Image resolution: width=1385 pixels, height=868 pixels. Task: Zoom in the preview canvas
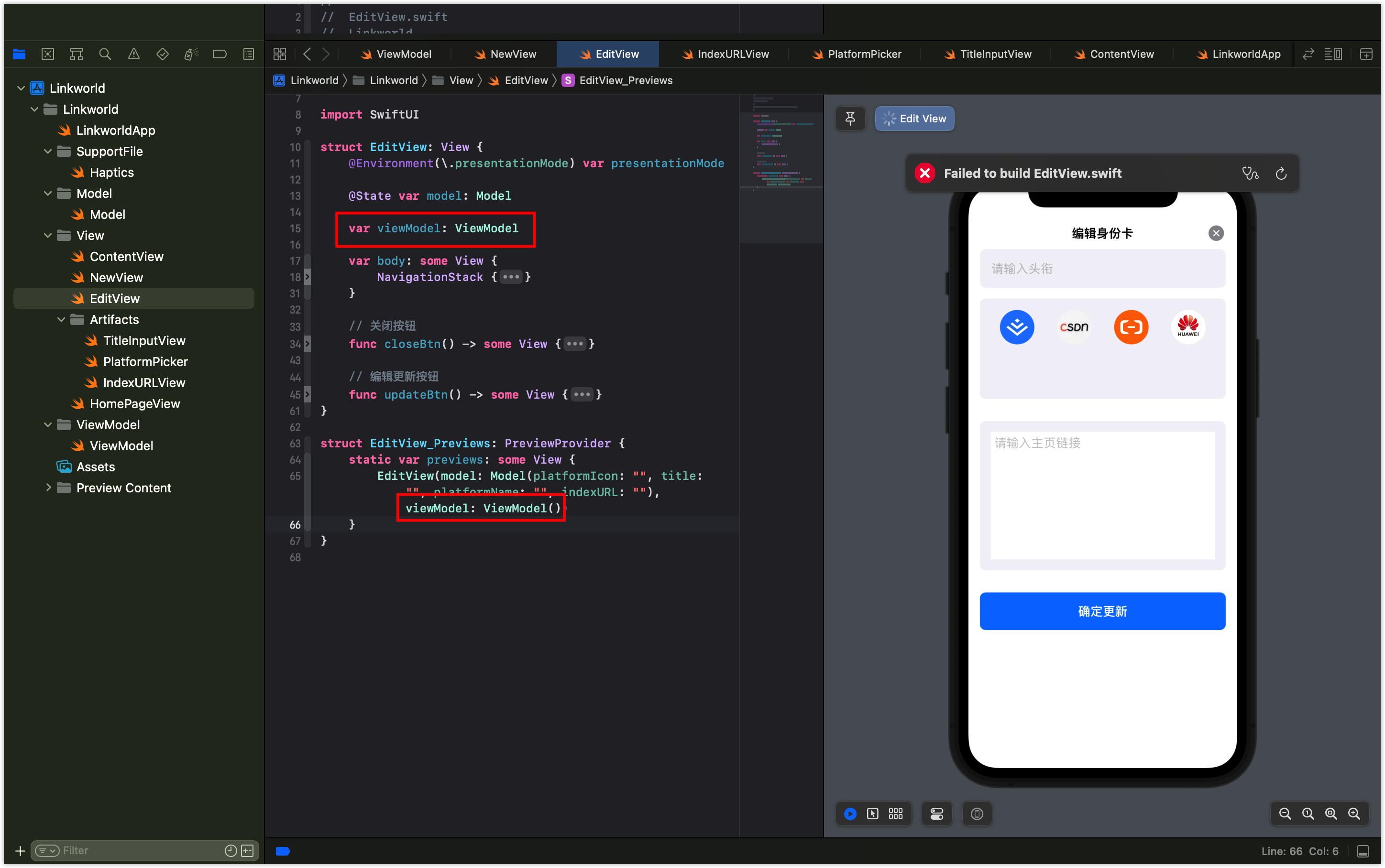[1354, 814]
